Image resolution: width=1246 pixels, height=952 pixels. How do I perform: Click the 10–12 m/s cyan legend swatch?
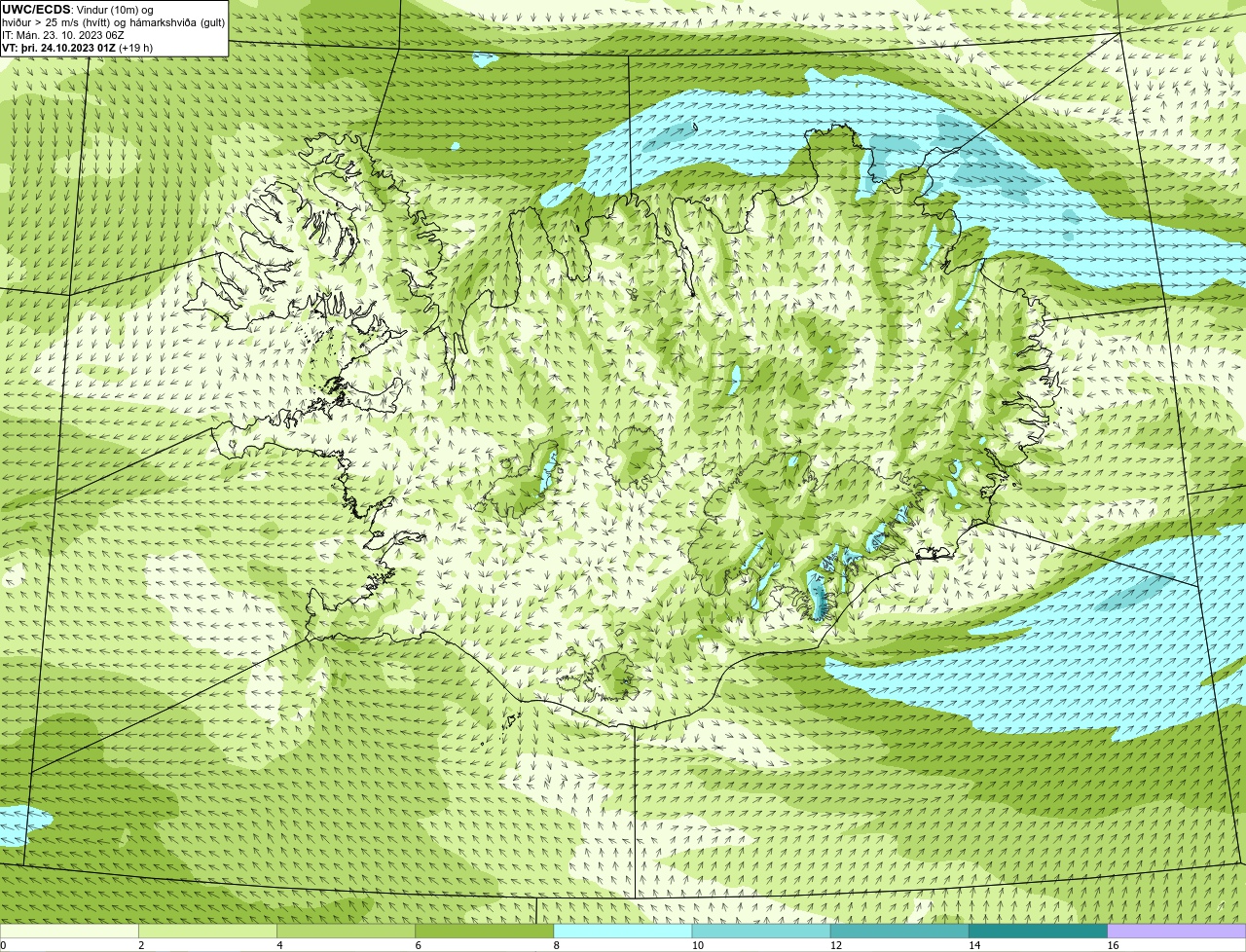(x=761, y=932)
